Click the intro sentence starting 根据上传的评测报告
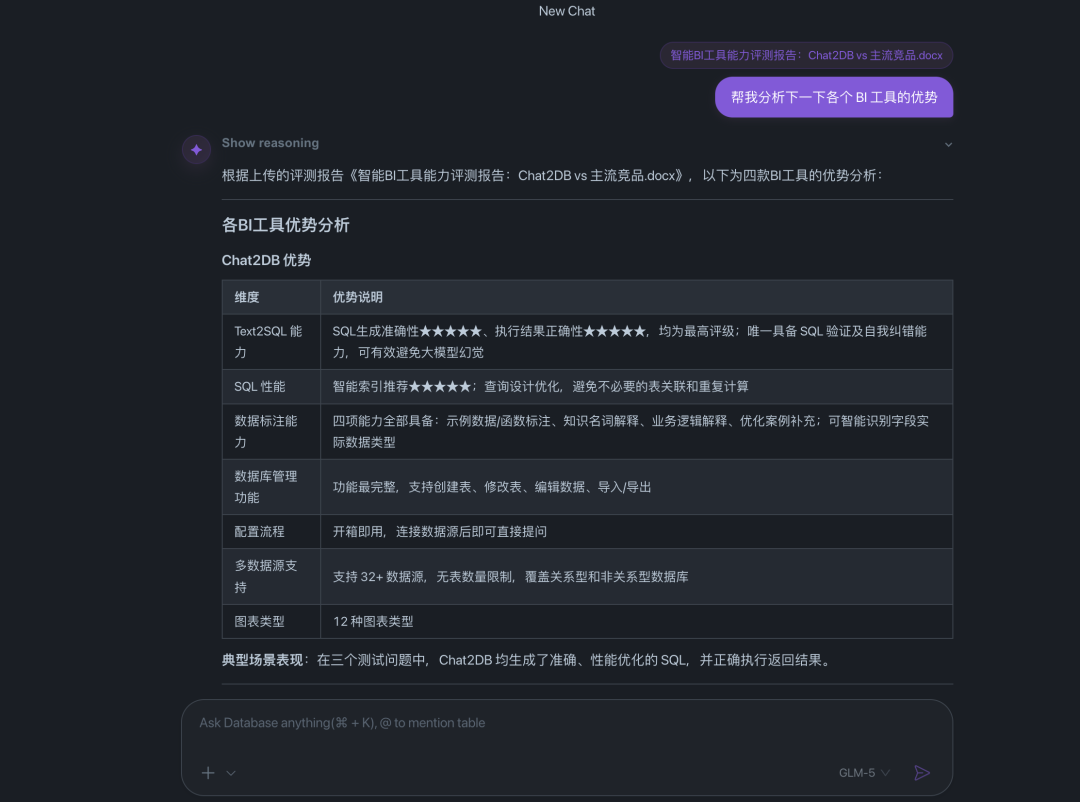 (552, 176)
